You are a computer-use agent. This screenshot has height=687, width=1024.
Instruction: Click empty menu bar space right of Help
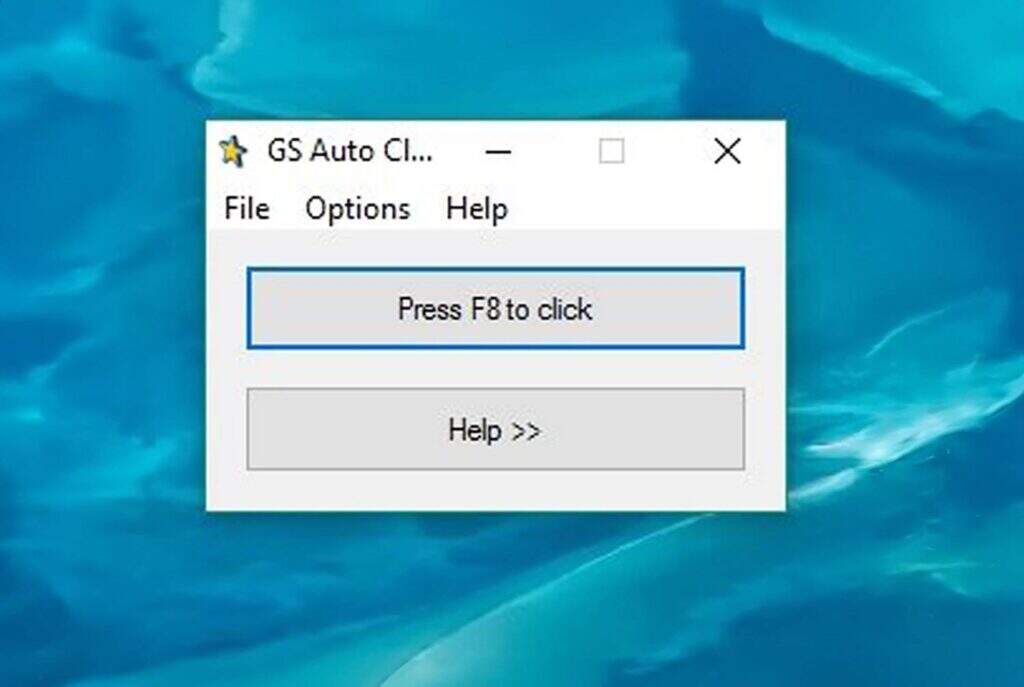[x=640, y=209]
